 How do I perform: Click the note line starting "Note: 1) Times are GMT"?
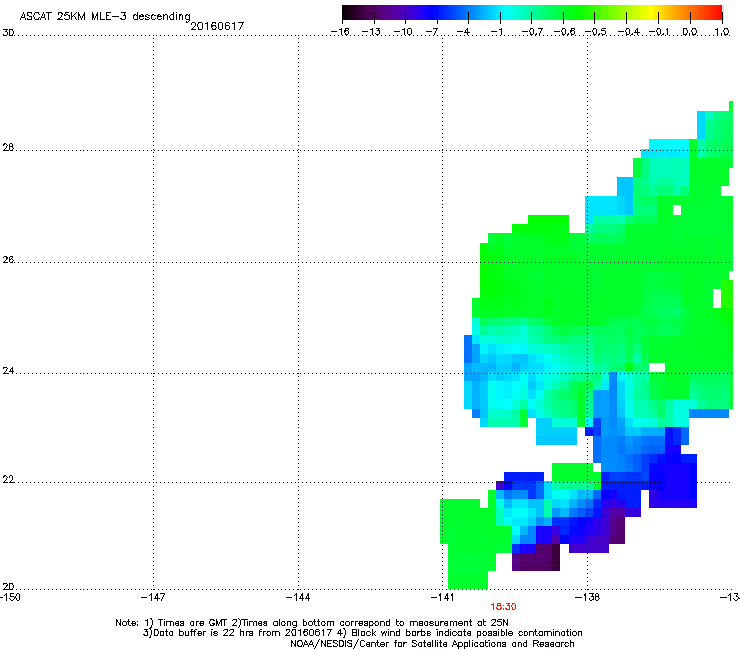(x=311, y=623)
